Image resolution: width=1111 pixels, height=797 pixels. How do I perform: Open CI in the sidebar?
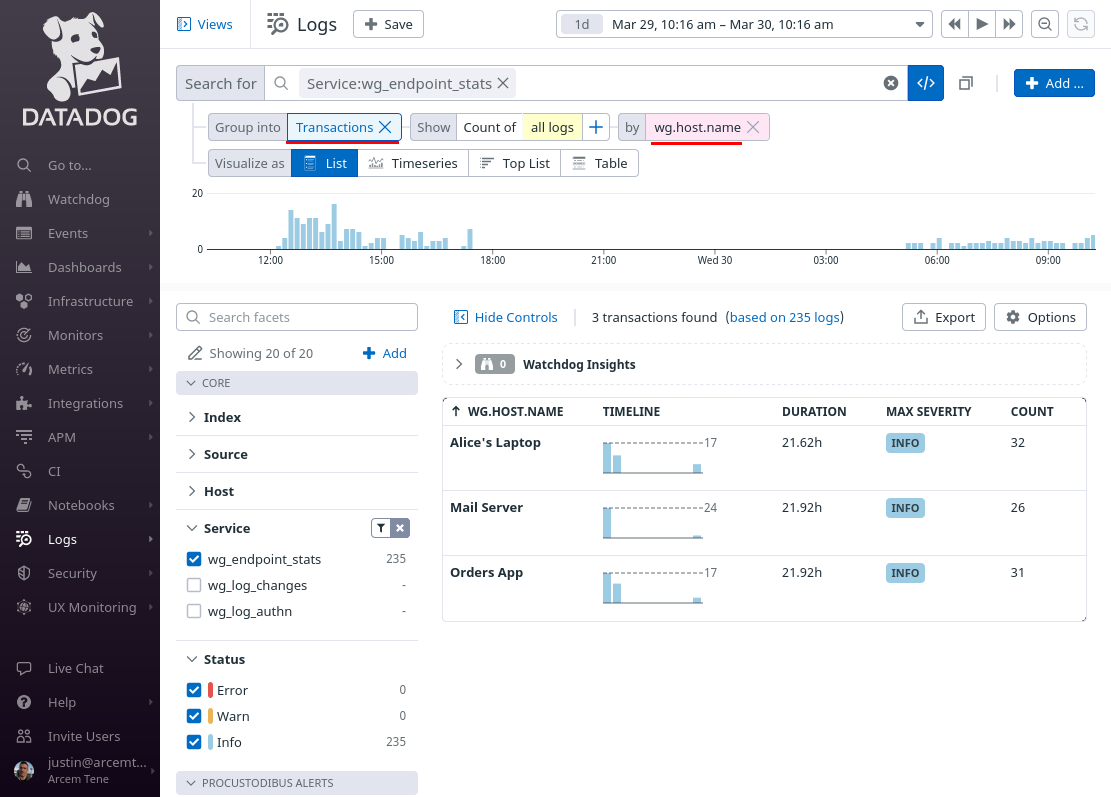[x=54, y=471]
